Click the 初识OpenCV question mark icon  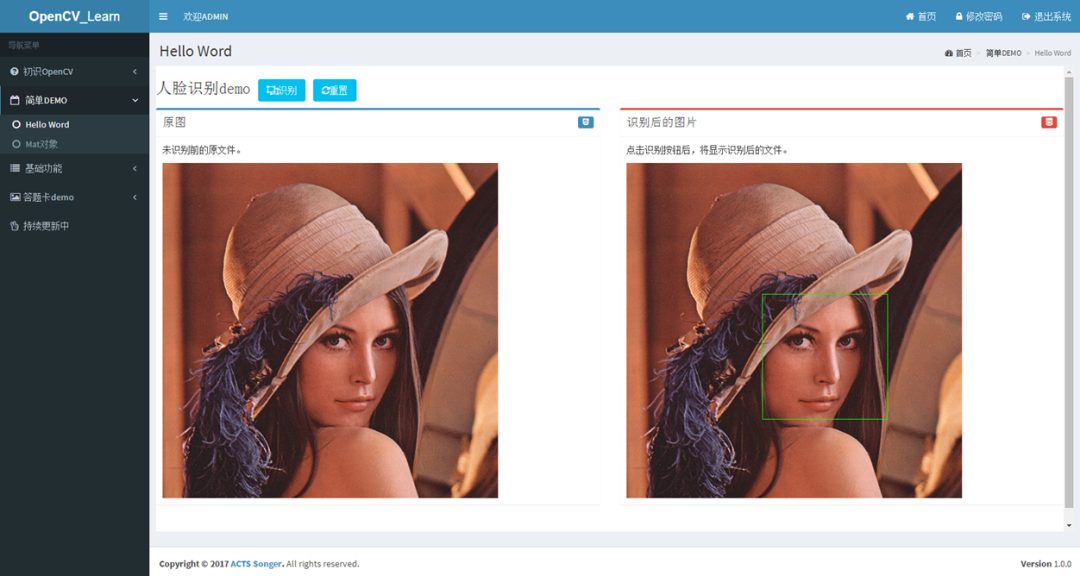click(14, 72)
